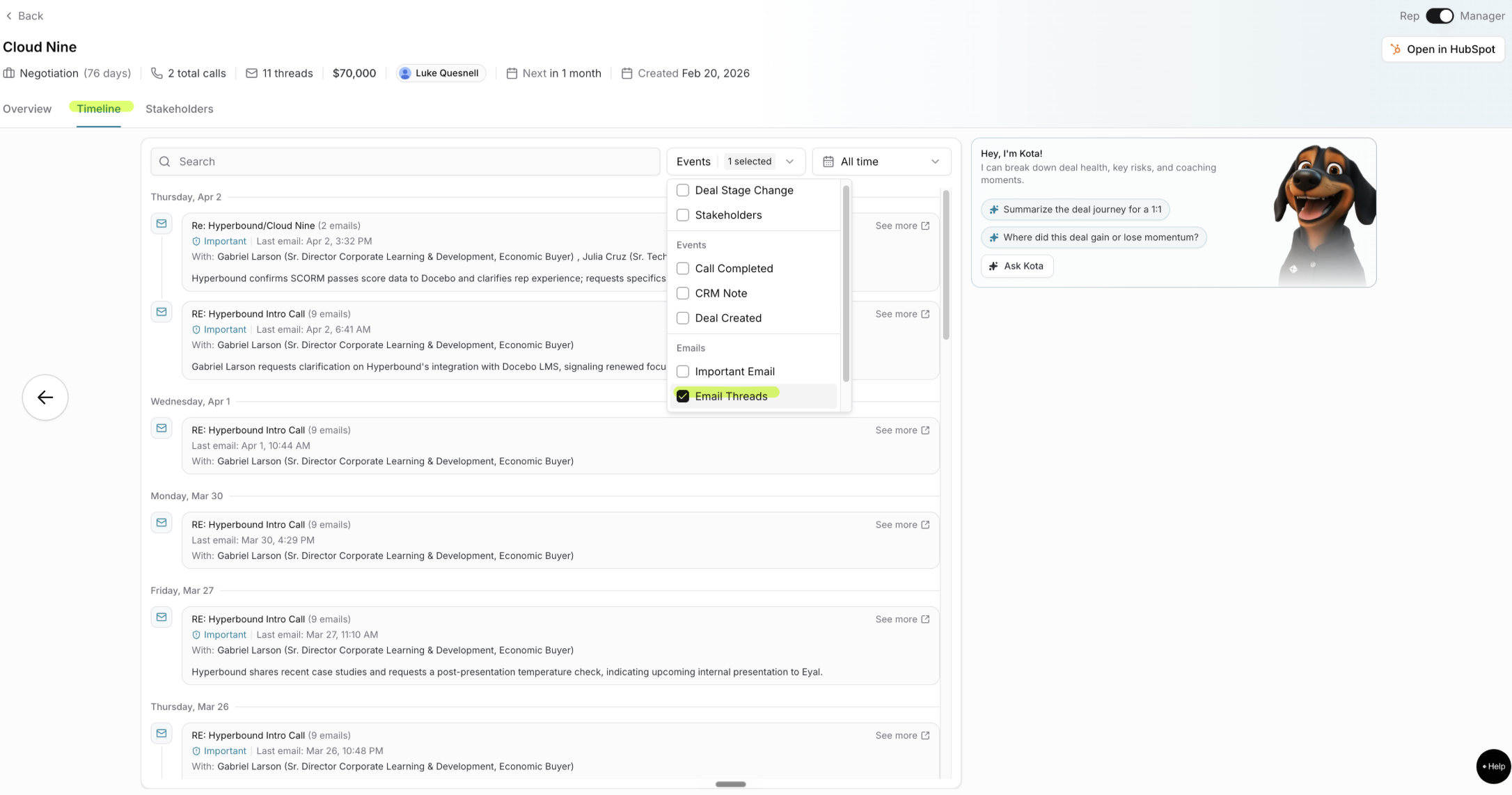Click the calendar icon beside Next in 1 month
This screenshot has width=1512, height=795.
coord(512,73)
